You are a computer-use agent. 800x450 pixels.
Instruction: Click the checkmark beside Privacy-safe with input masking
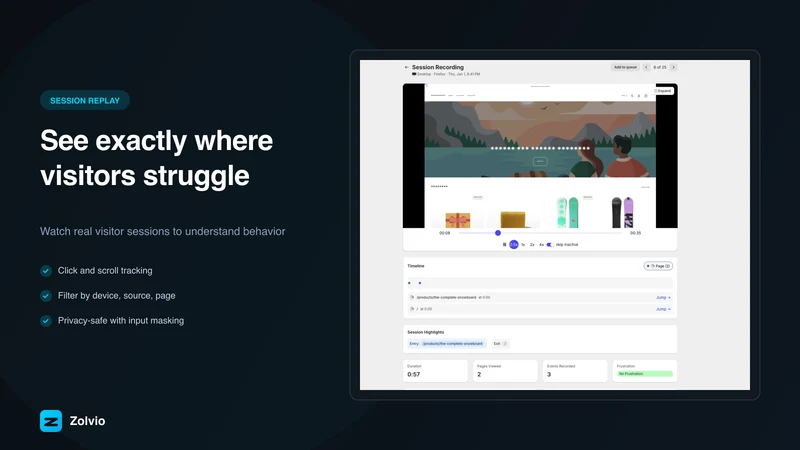click(46, 321)
